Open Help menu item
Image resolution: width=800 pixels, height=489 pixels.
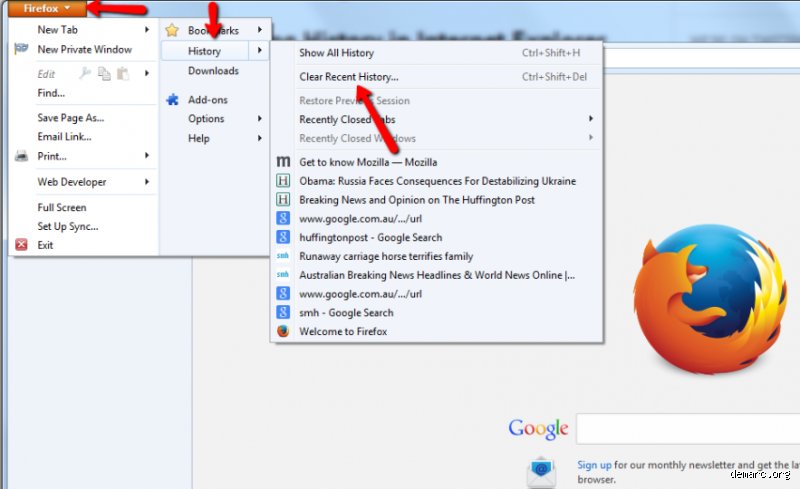(x=198, y=138)
